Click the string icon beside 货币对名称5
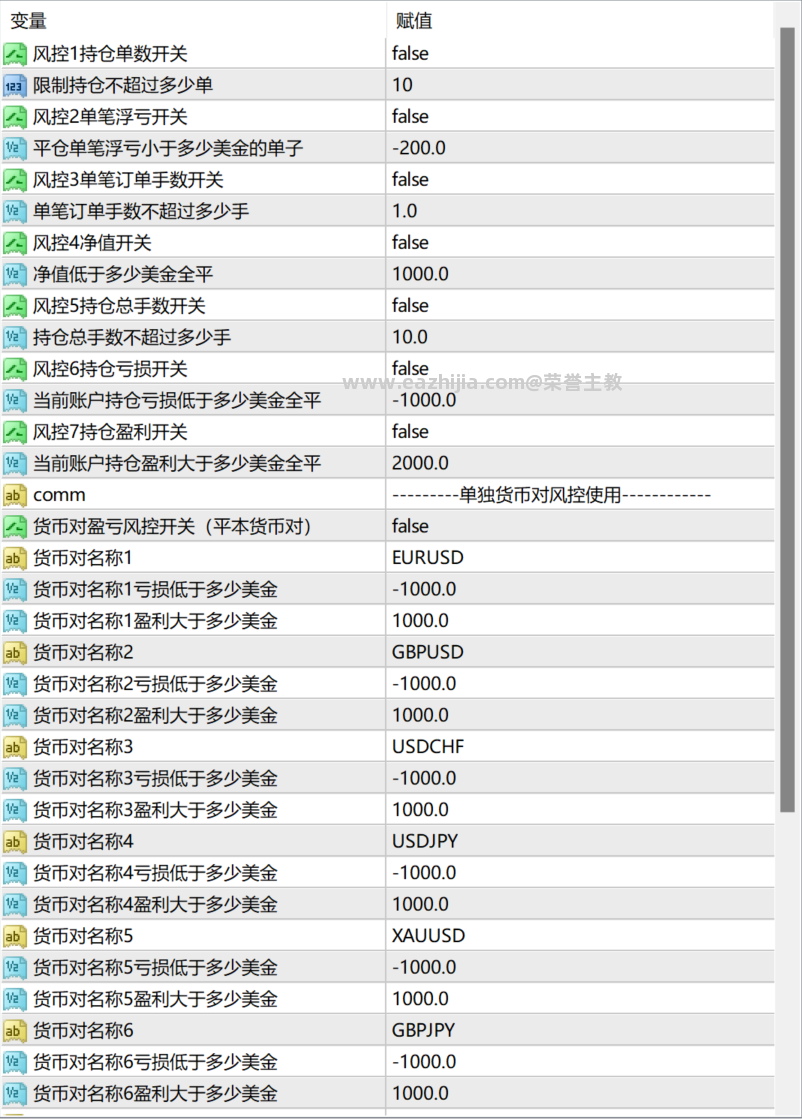This screenshot has height=1119, width=802. click(x=14, y=936)
